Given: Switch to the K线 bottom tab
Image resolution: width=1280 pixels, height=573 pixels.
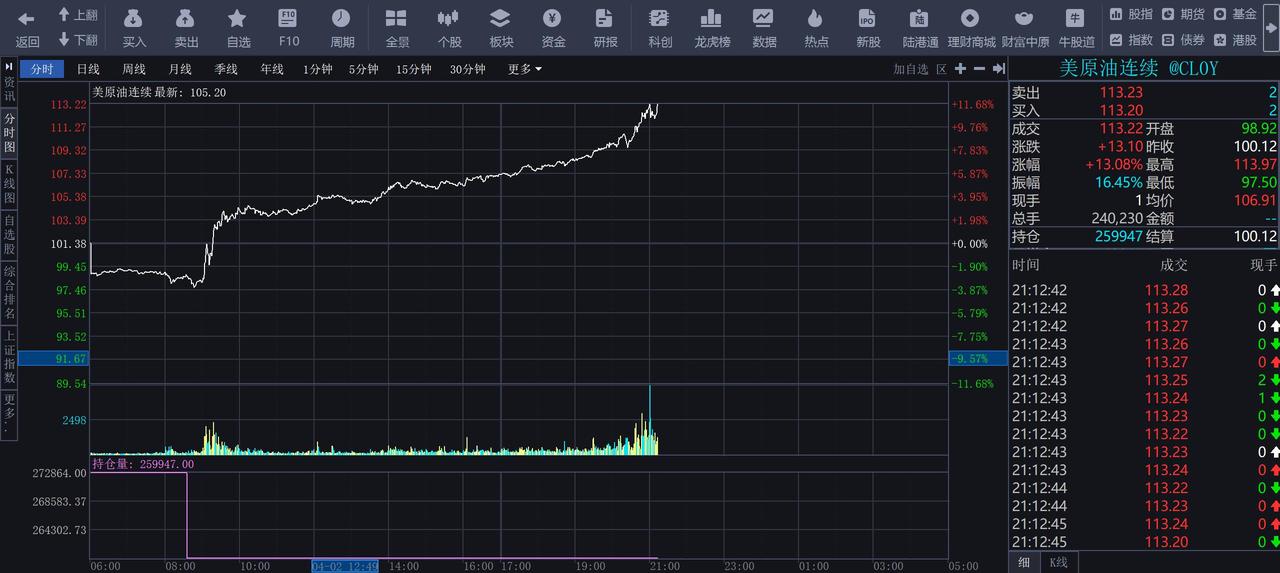Looking at the screenshot, I should click(x=1058, y=562).
